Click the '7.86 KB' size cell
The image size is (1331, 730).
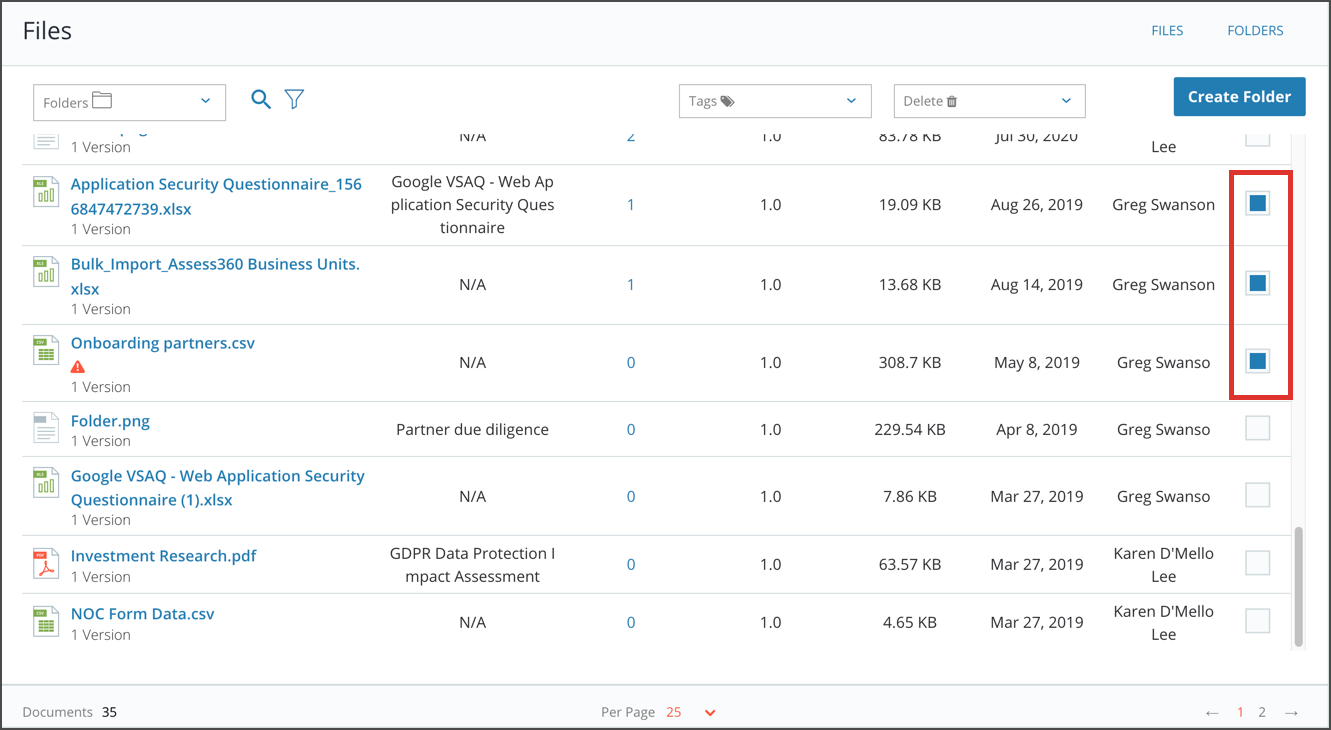910,497
